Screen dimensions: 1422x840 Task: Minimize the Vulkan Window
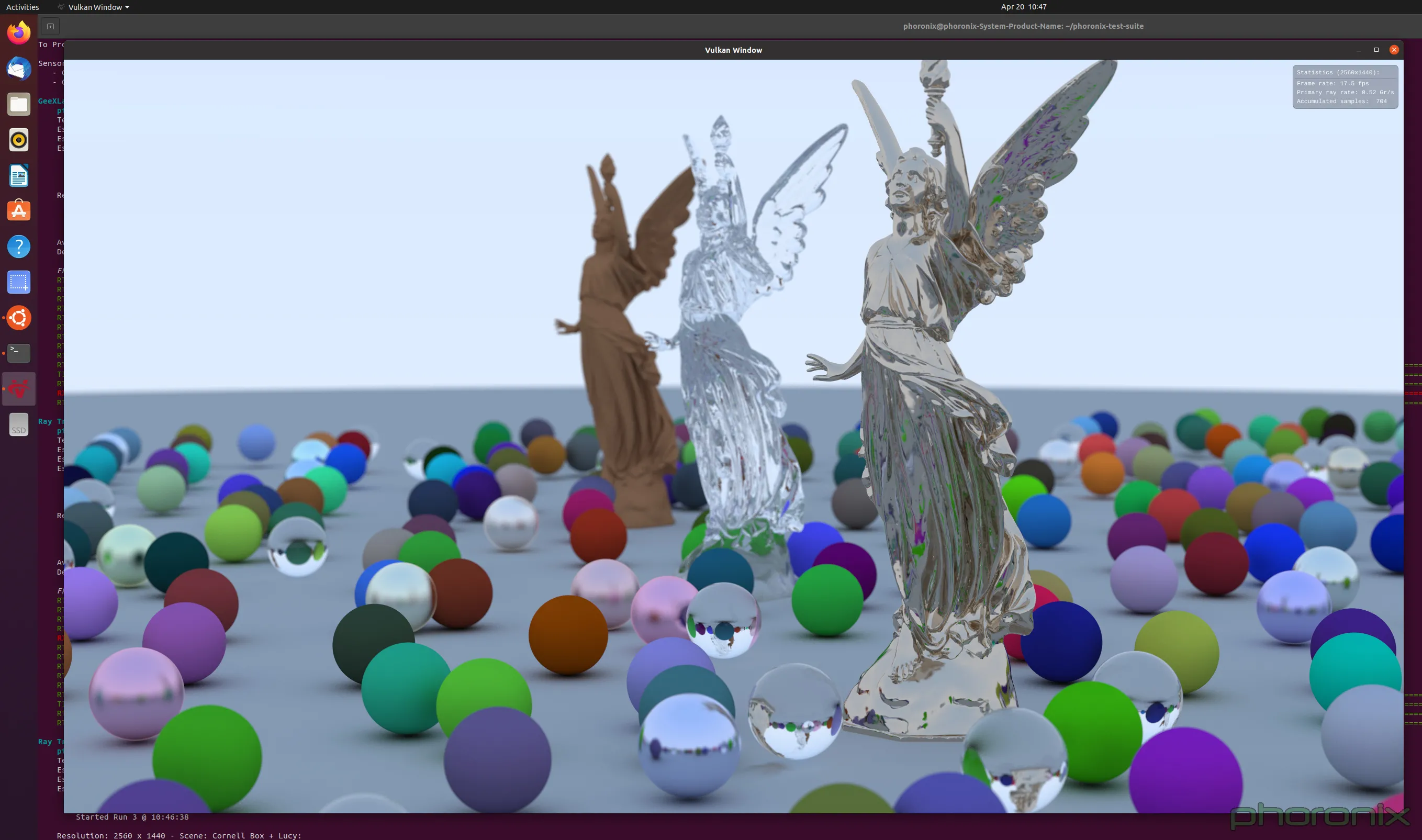1358,50
